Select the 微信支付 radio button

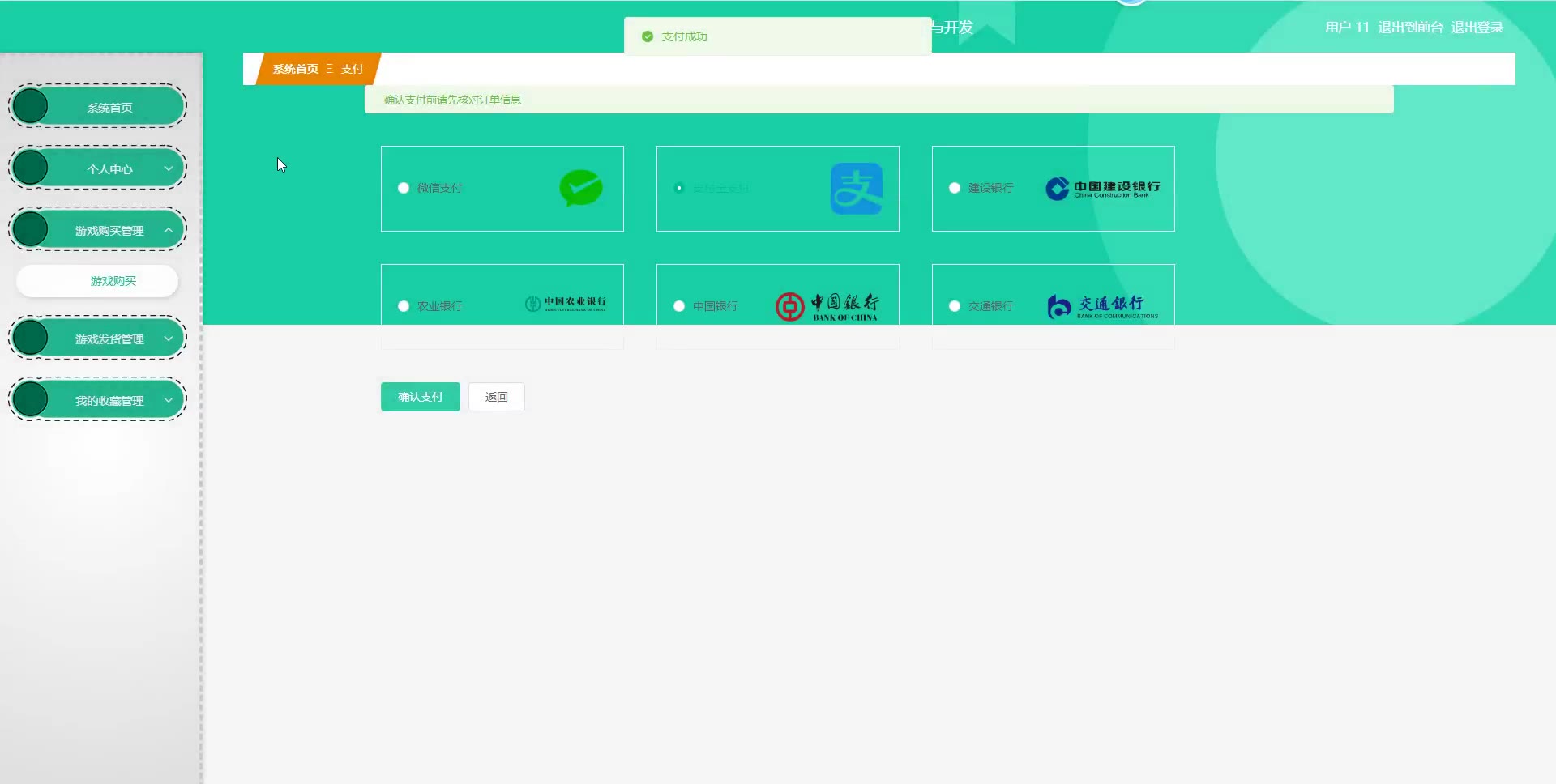pyautogui.click(x=404, y=188)
